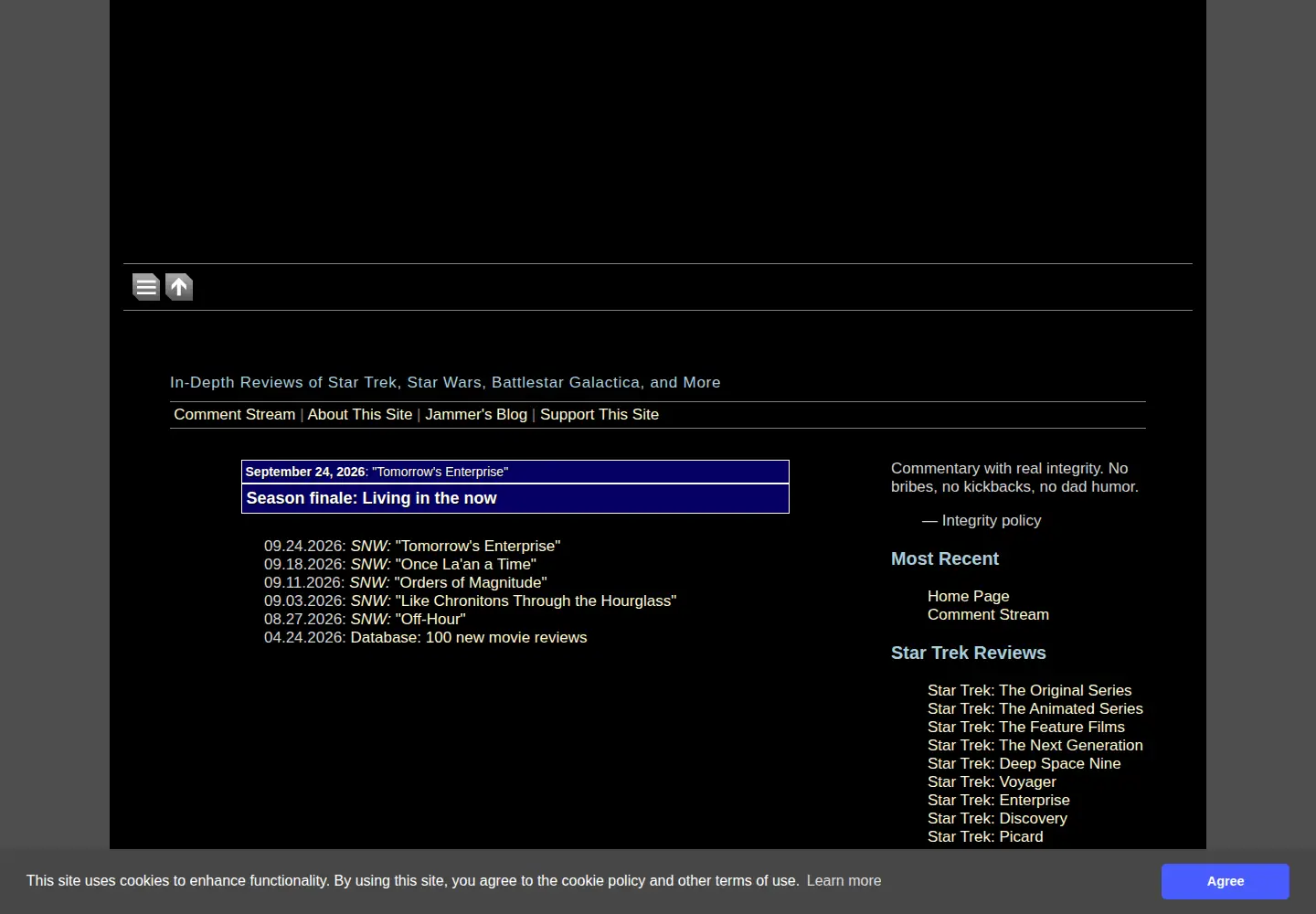Open the "Once La'an a Time" review
Screen dimensions: 1316x914
(x=443, y=564)
